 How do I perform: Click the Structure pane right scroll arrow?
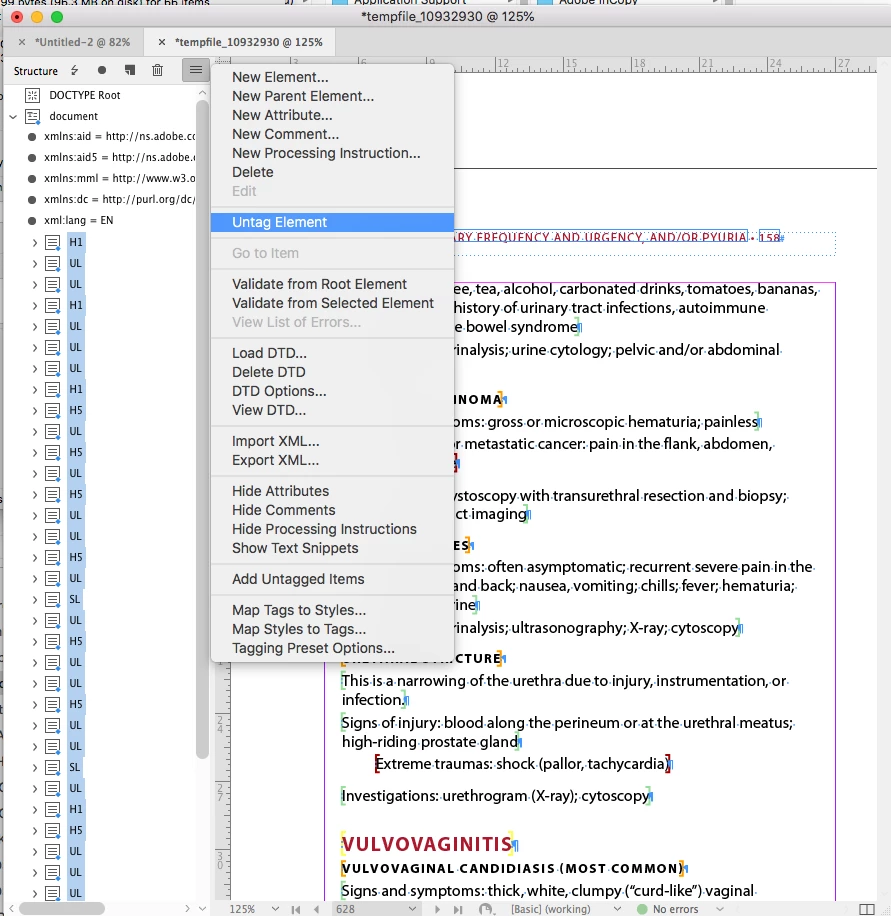[187, 909]
